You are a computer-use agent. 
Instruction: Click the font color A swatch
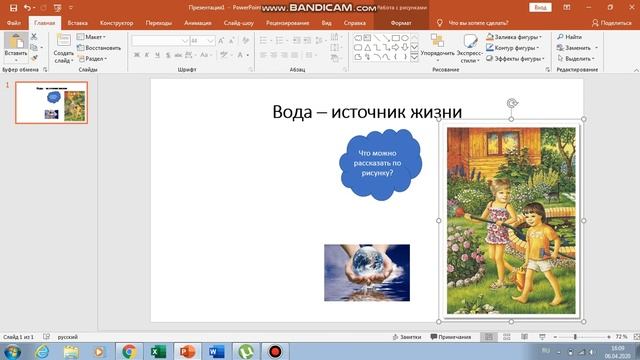click(240, 55)
